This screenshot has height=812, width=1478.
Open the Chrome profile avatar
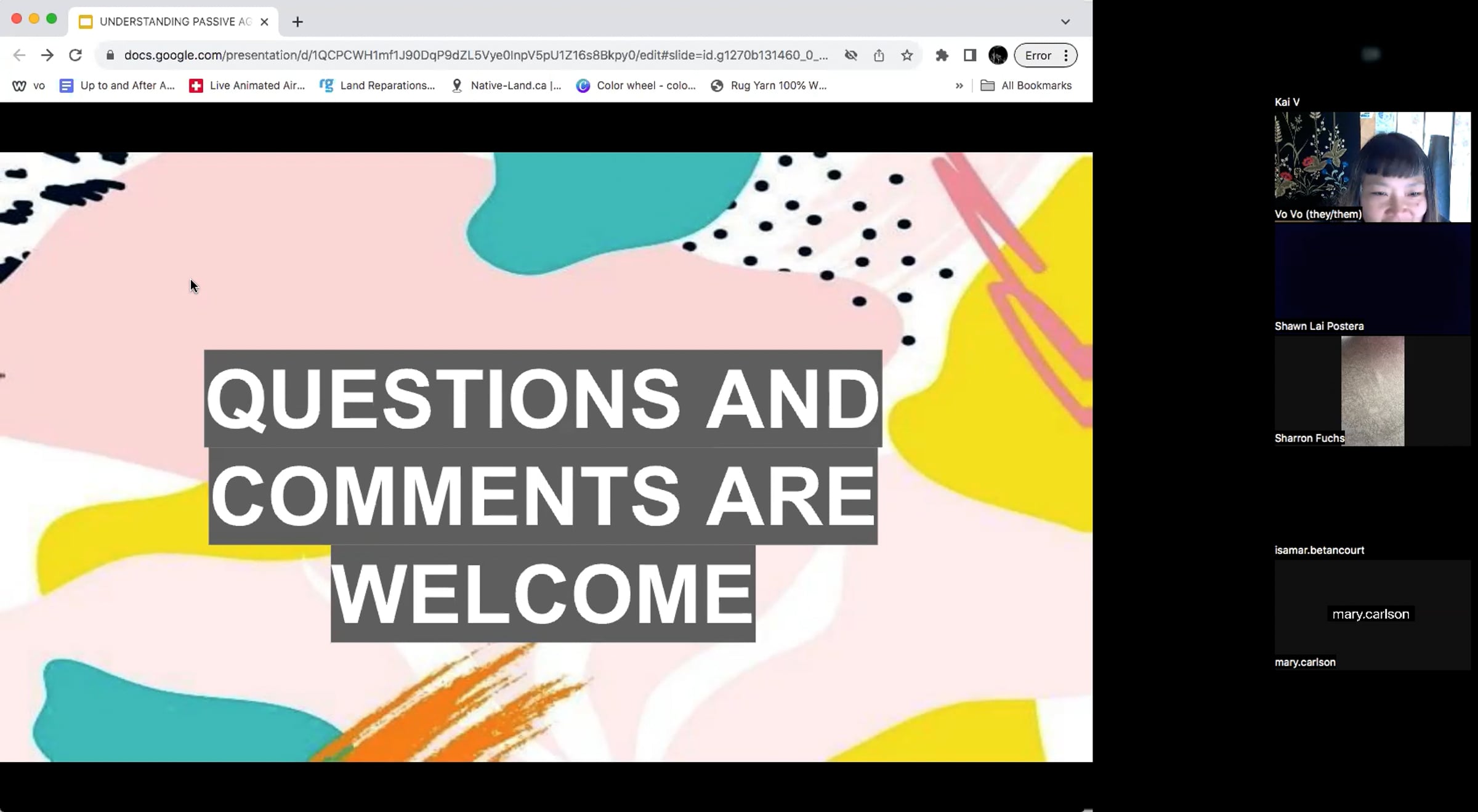pyautogui.click(x=998, y=55)
